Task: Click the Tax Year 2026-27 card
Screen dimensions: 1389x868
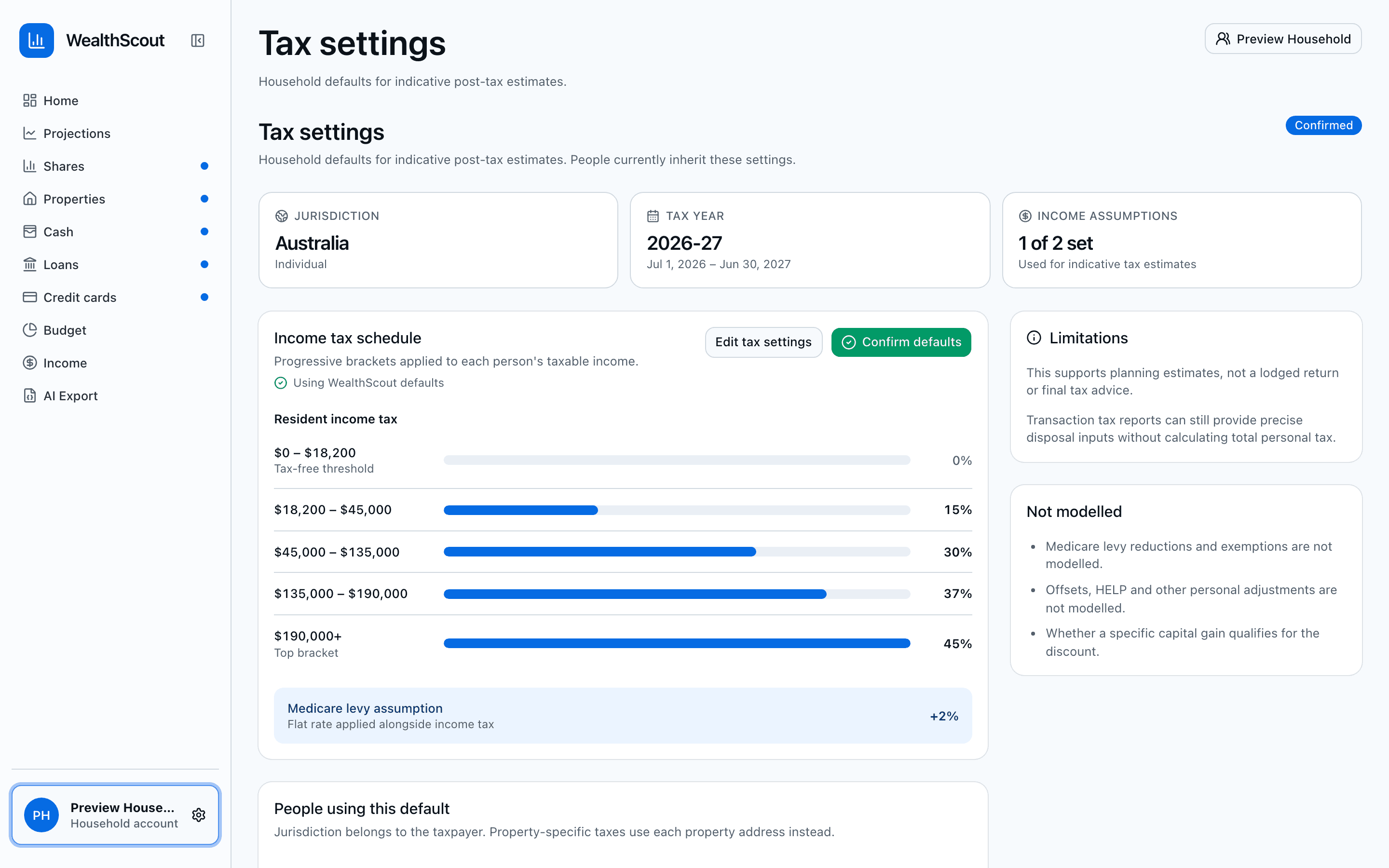Action: (810, 240)
